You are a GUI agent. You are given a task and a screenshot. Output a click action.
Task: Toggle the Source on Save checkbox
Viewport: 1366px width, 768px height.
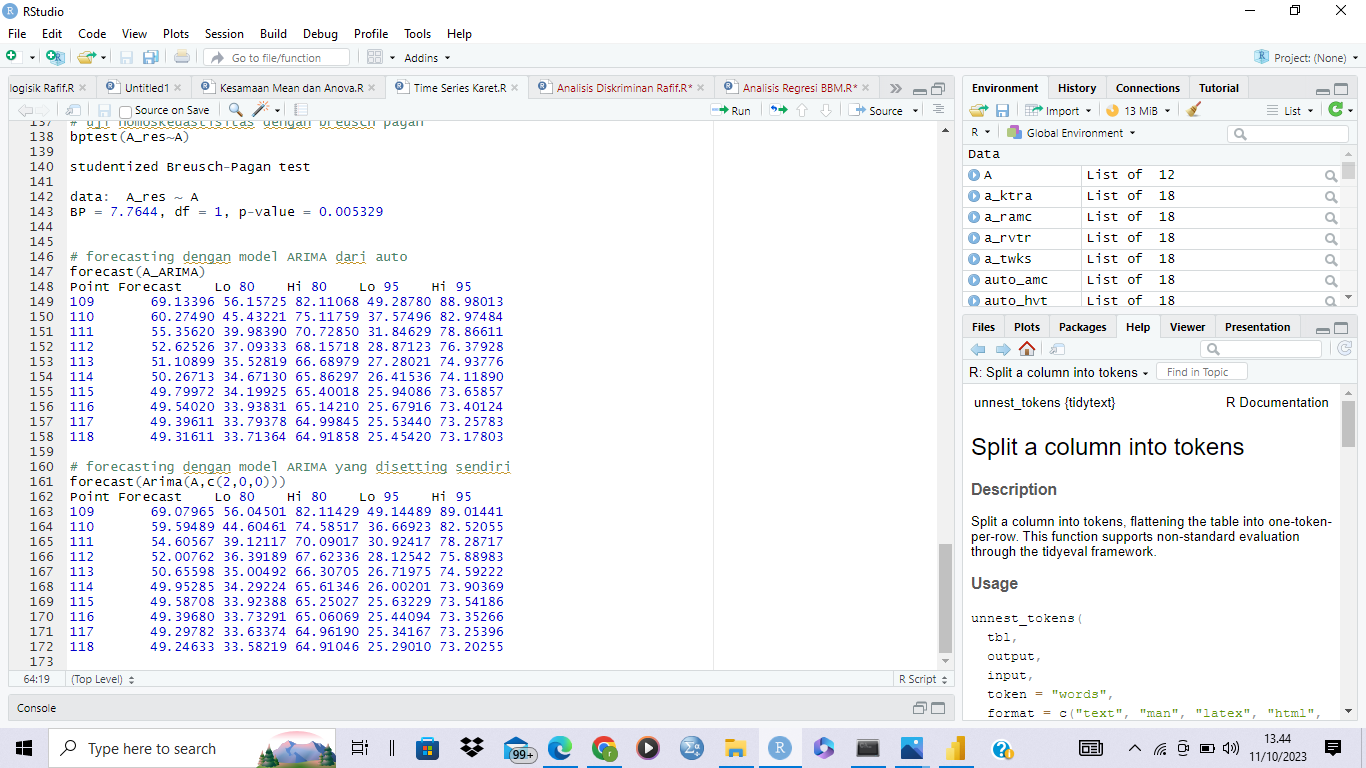tap(126, 111)
